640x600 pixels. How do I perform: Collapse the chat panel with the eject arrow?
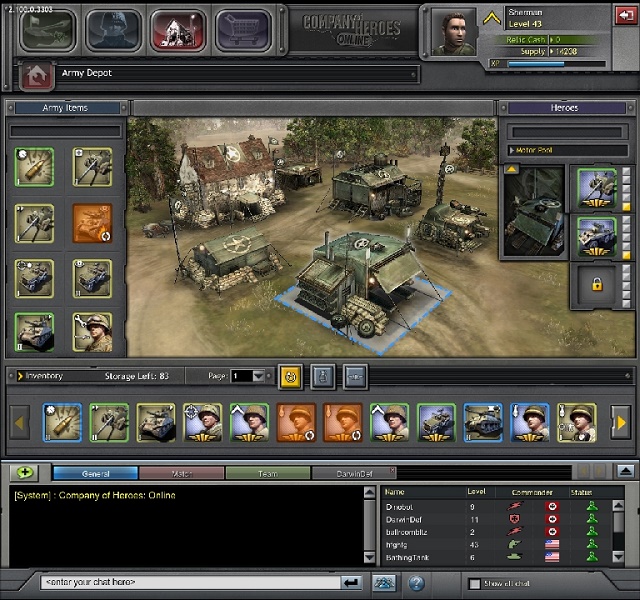[626, 472]
